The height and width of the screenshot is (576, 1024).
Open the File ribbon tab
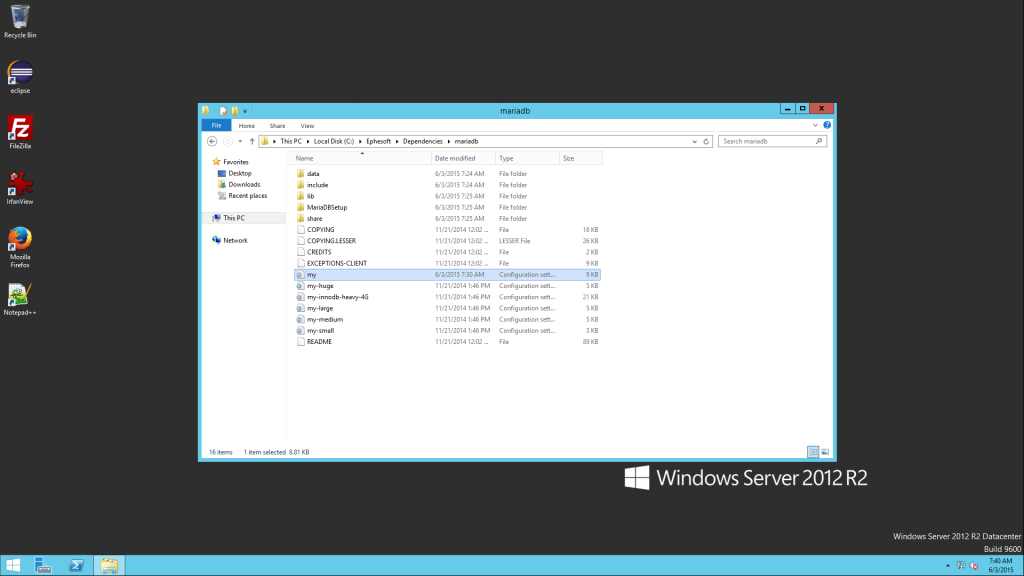click(x=216, y=125)
